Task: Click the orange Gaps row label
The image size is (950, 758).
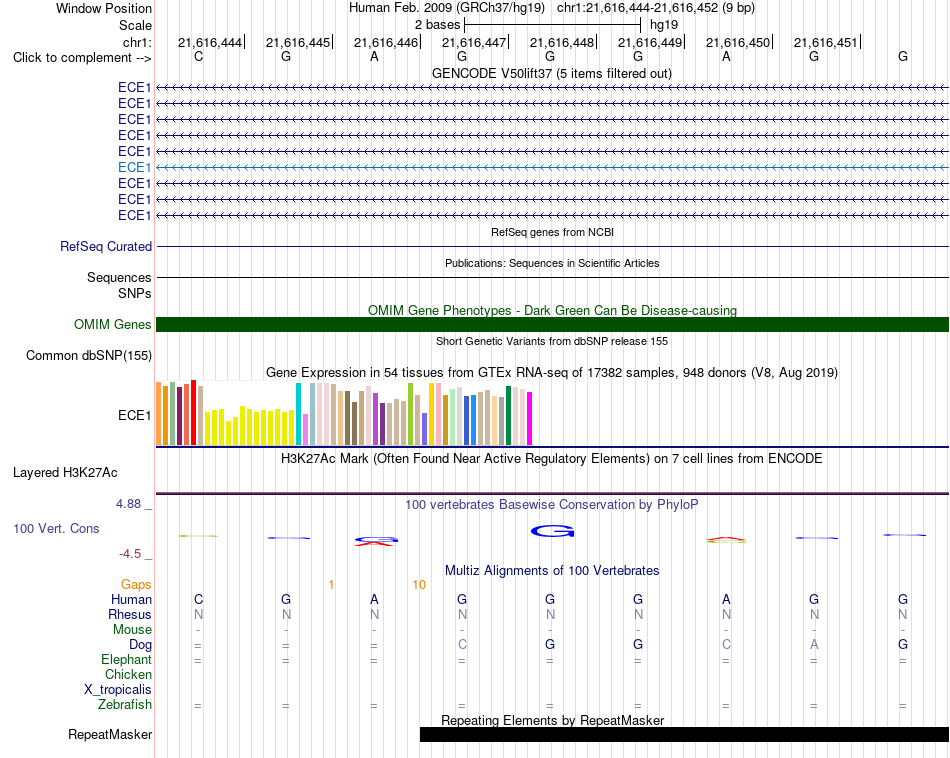Action: 136,585
